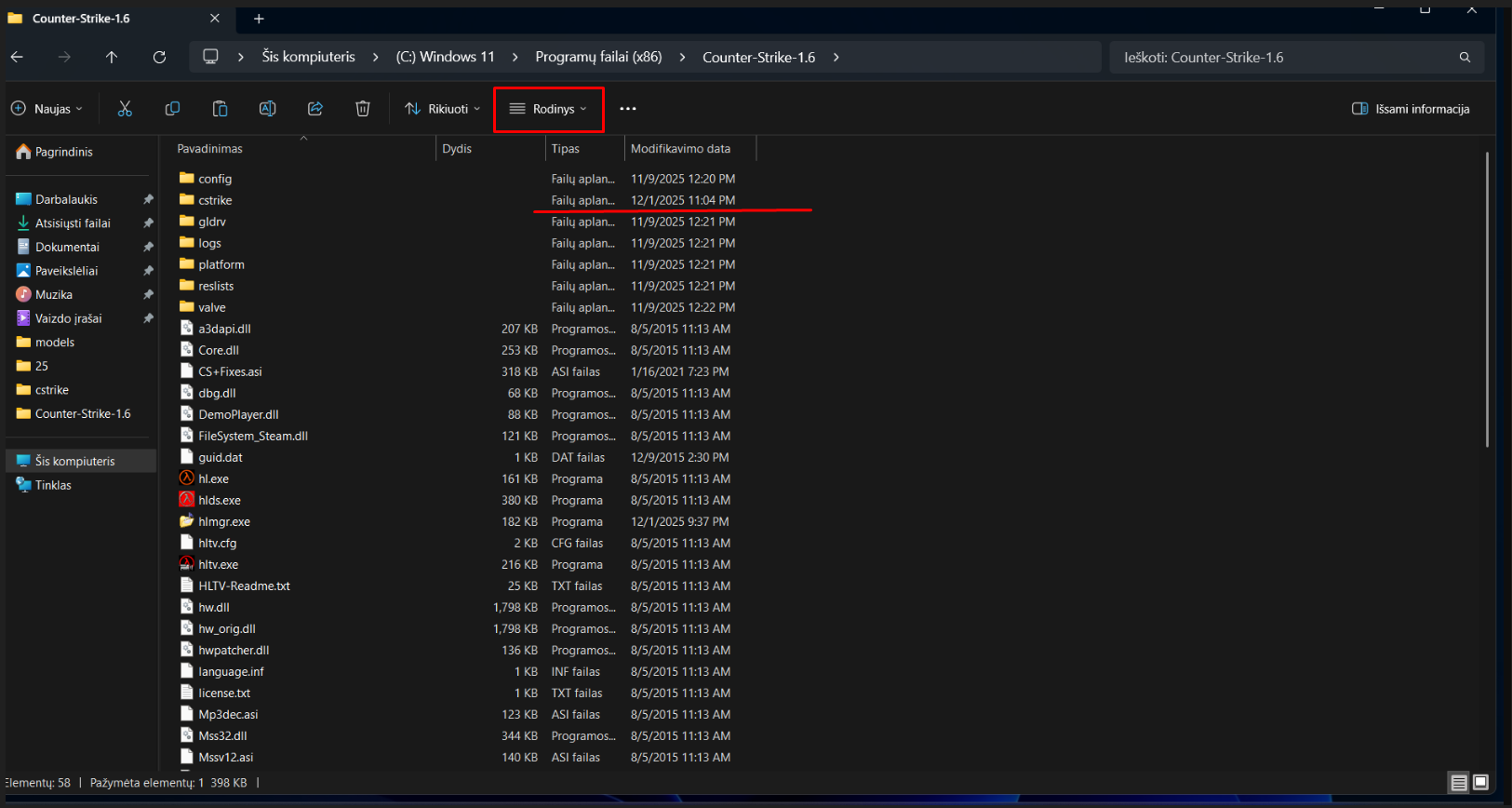Select the HLTV-Readme.txt file
Image resolution: width=1512 pixels, height=808 pixels.
(244, 586)
